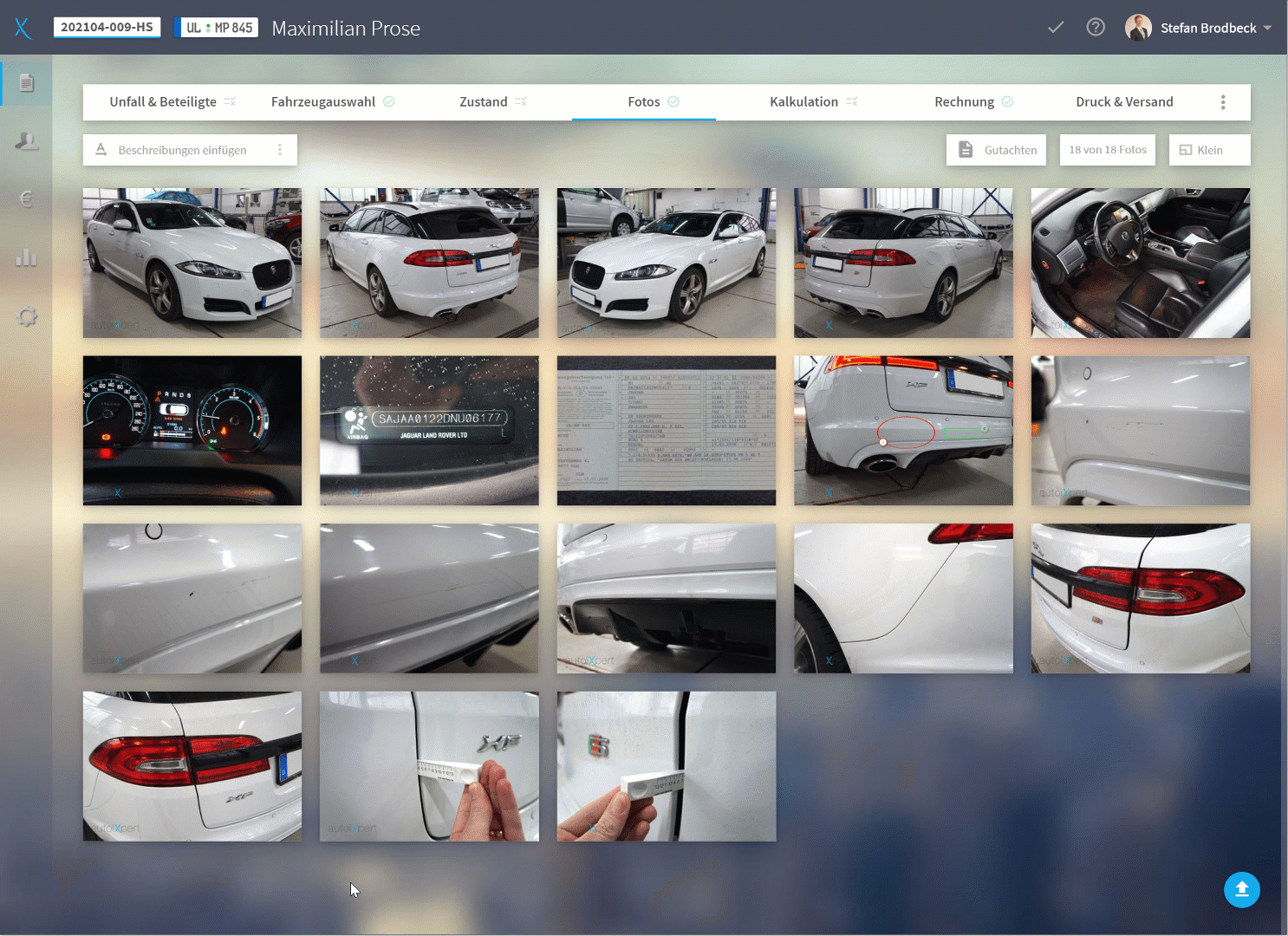Open the statistics bar chart sidebar icon

pyautogui.click(x=27, y=257)
